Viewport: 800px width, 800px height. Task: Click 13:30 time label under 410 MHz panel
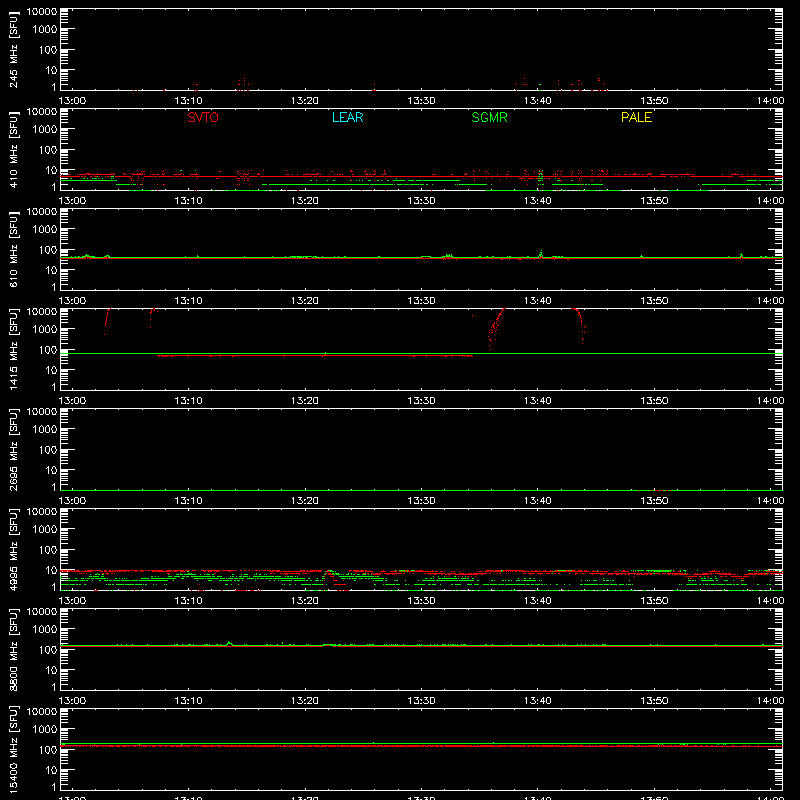pos(421,201)
